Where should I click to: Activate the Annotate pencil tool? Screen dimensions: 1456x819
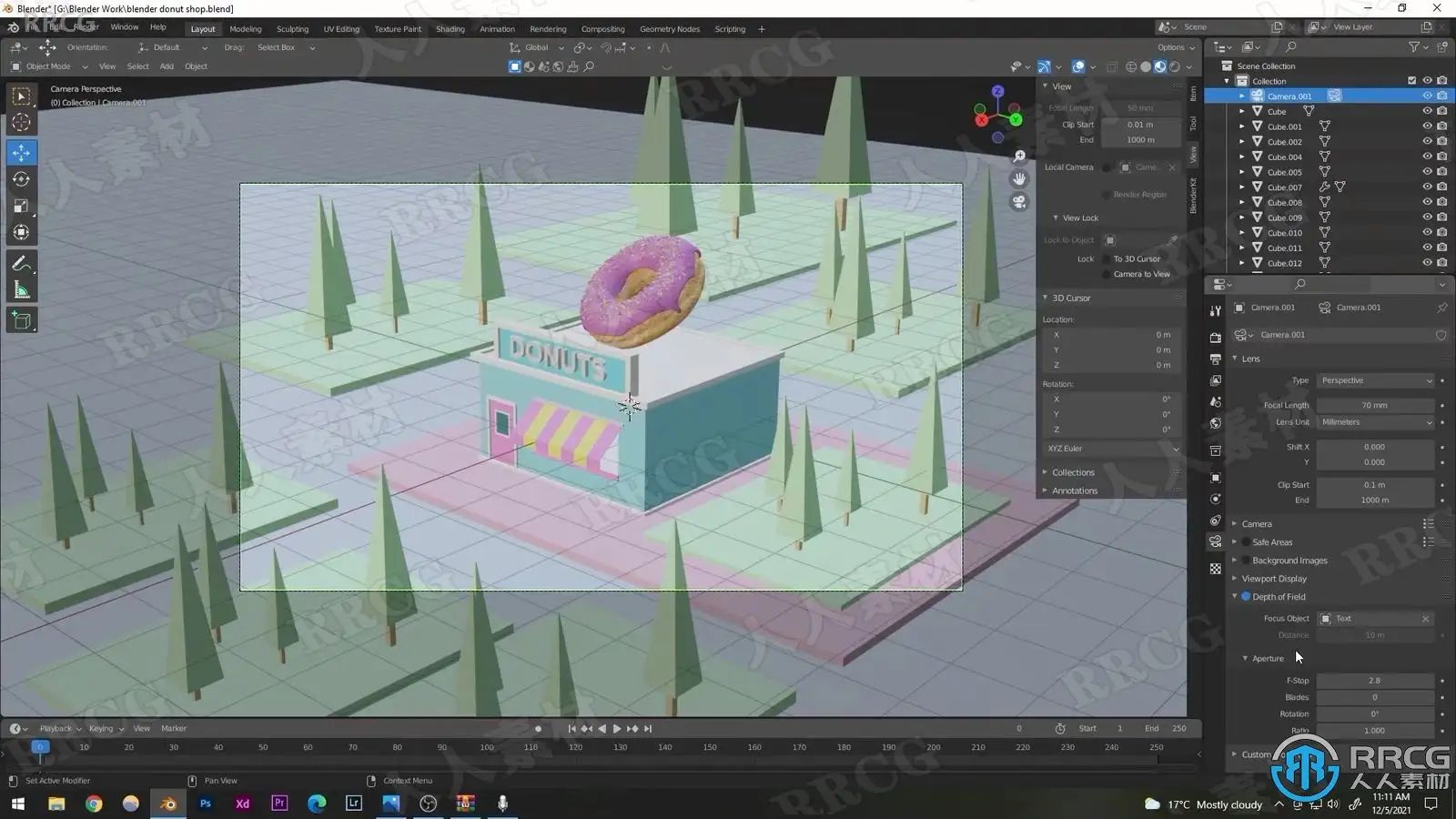coord(21,264)
